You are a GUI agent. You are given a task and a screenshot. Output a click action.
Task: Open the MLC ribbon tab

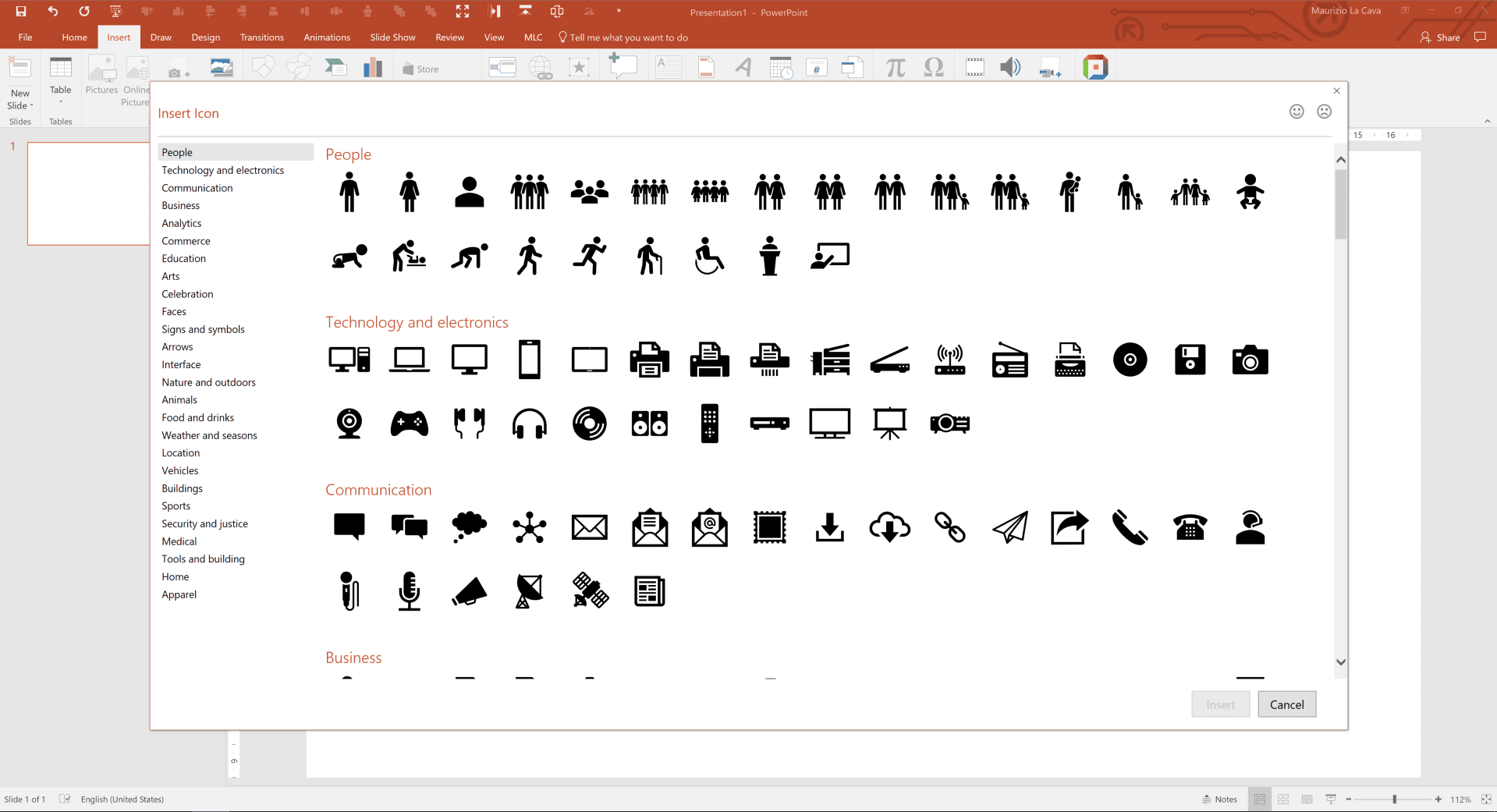532,37
